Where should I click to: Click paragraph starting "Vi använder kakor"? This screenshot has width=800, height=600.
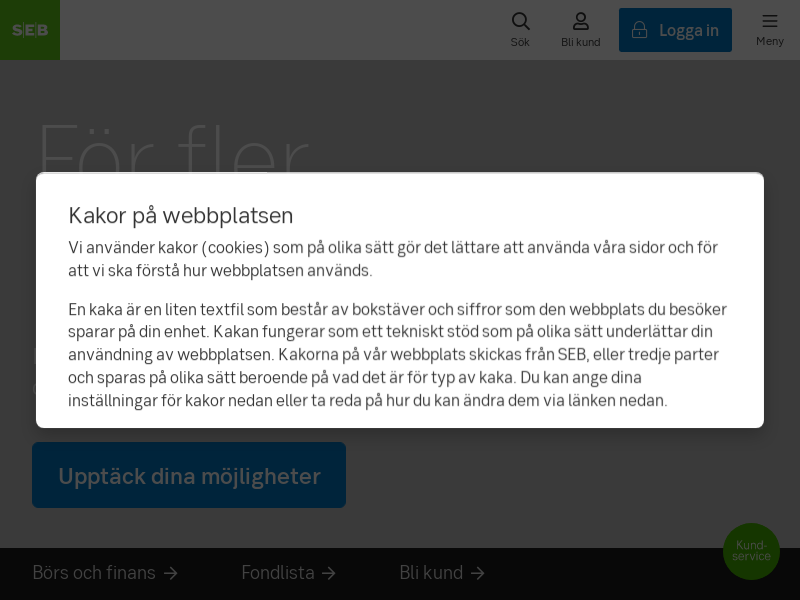[393, 259]
